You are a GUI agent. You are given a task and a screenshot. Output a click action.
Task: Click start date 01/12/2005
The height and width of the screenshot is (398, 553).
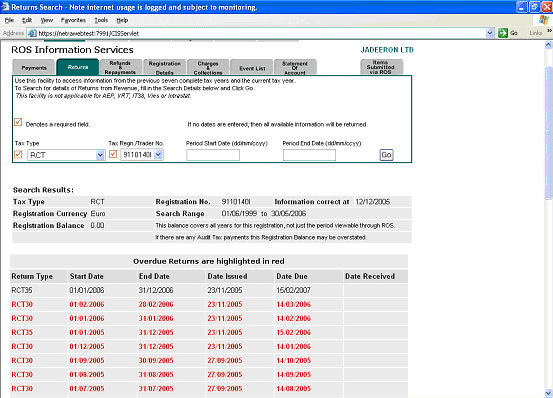(87, 347)
